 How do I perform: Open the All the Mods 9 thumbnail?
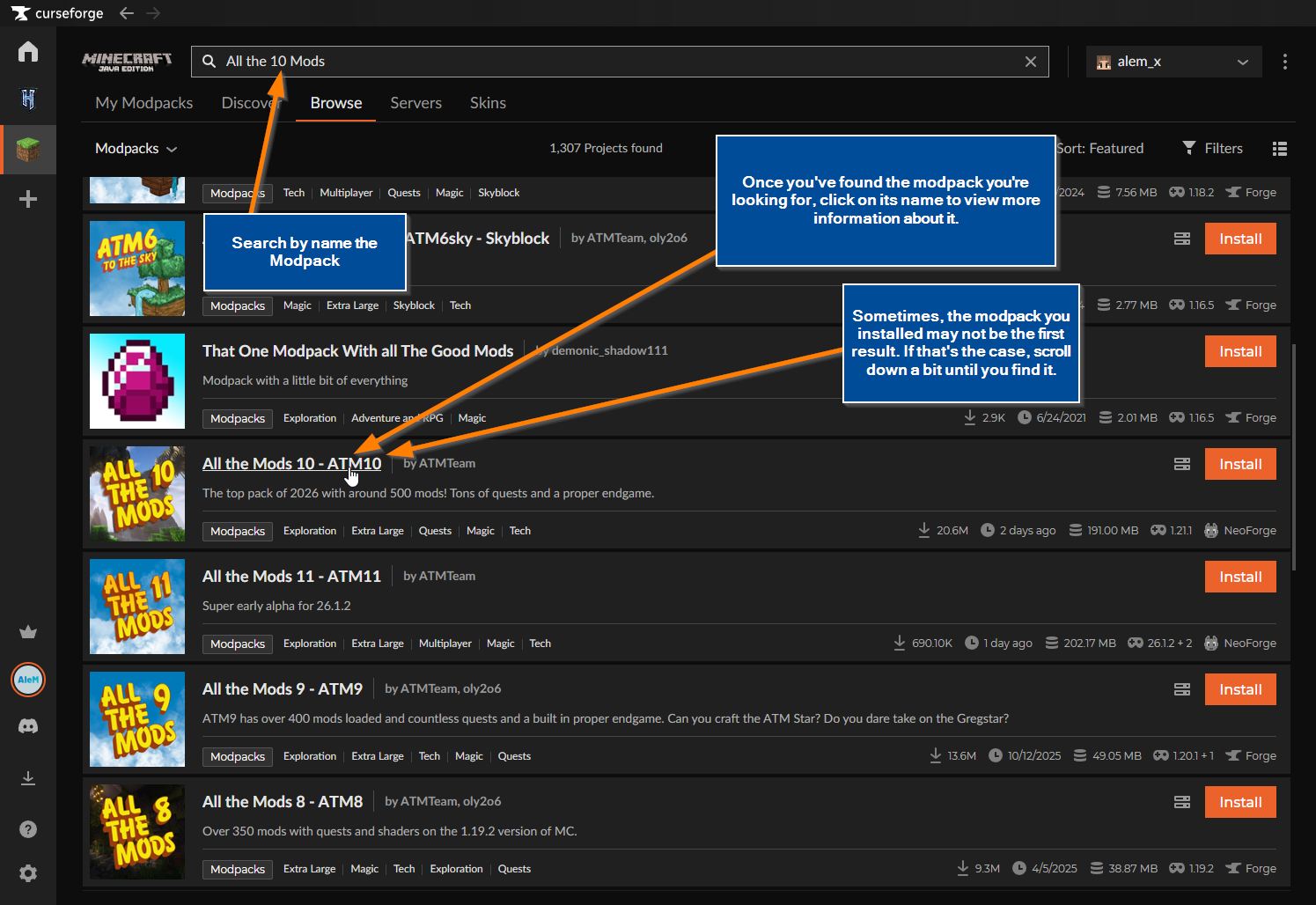pyautogui.click(x=137, y=719)
